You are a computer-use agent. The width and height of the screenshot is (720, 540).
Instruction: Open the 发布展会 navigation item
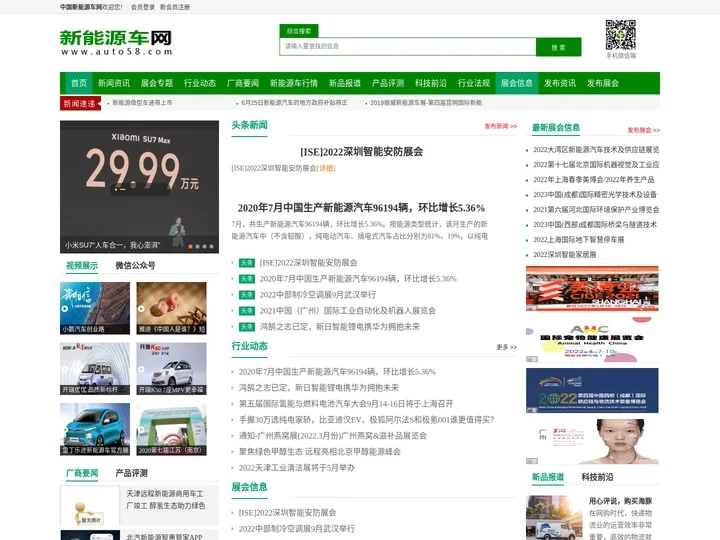(603, 83)
